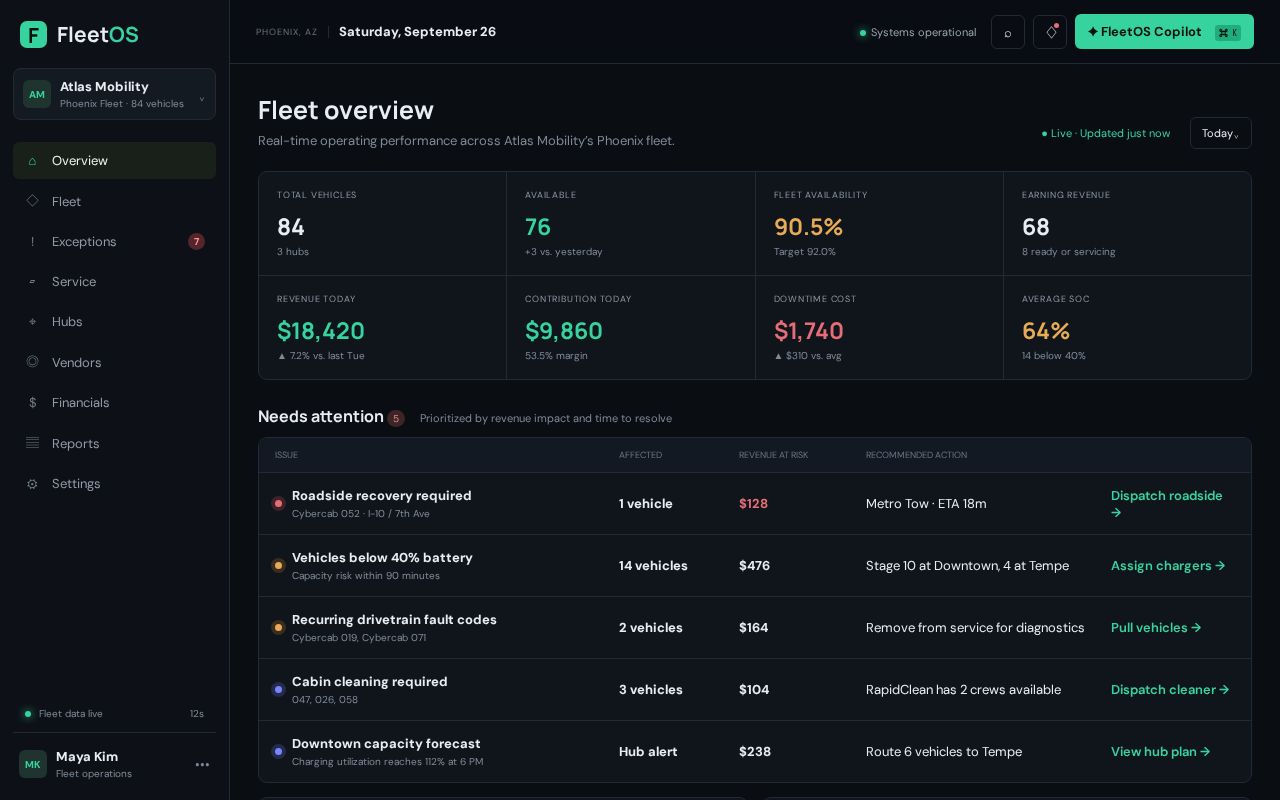Click the Downtime cost value $1,740
This screenshot has width=1280, height=800.
click(x=809, y=331)
